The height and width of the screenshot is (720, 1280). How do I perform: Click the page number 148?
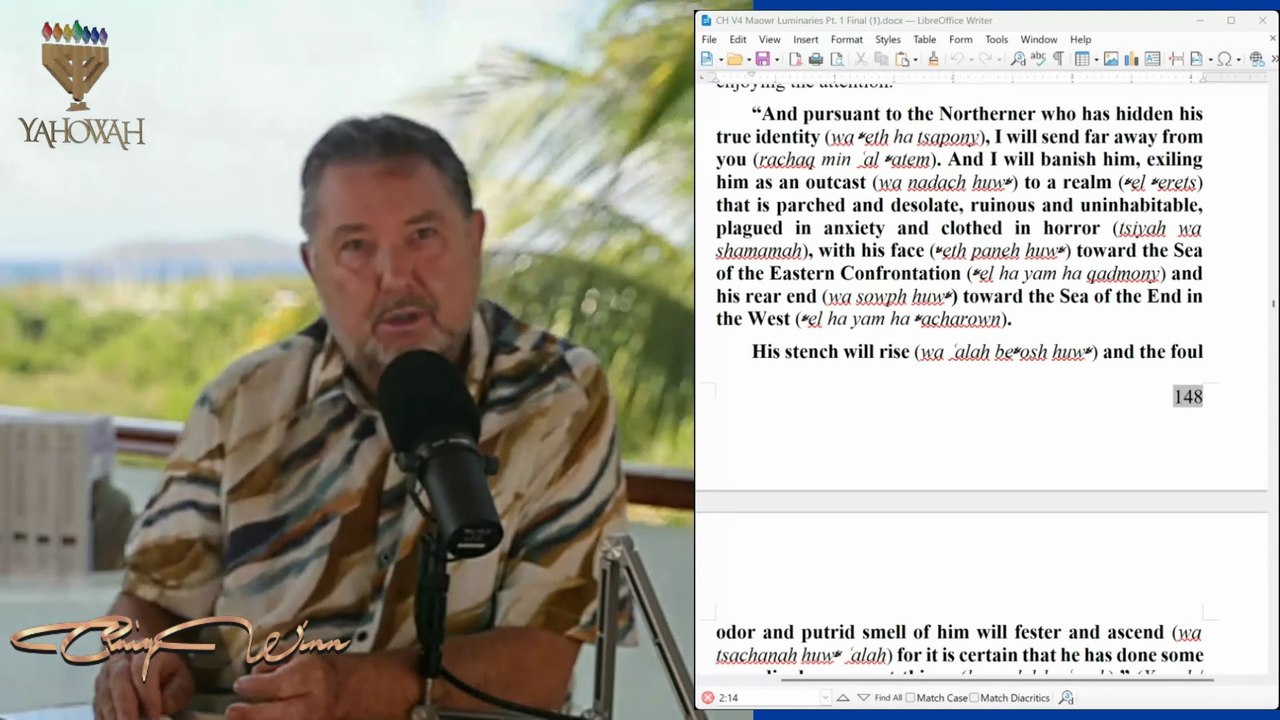tap(1188, 397)
